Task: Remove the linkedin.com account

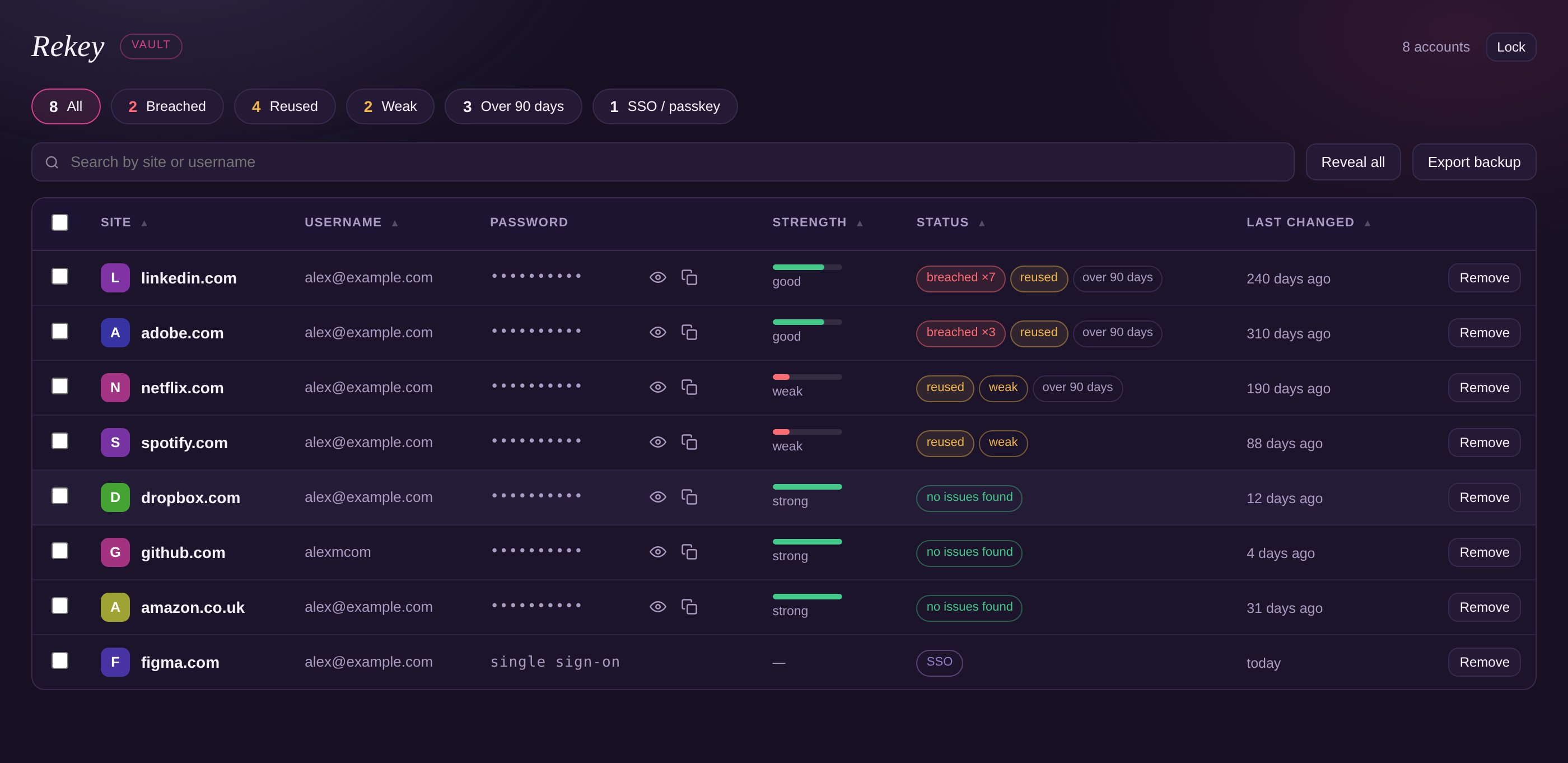Action: 1484,278
